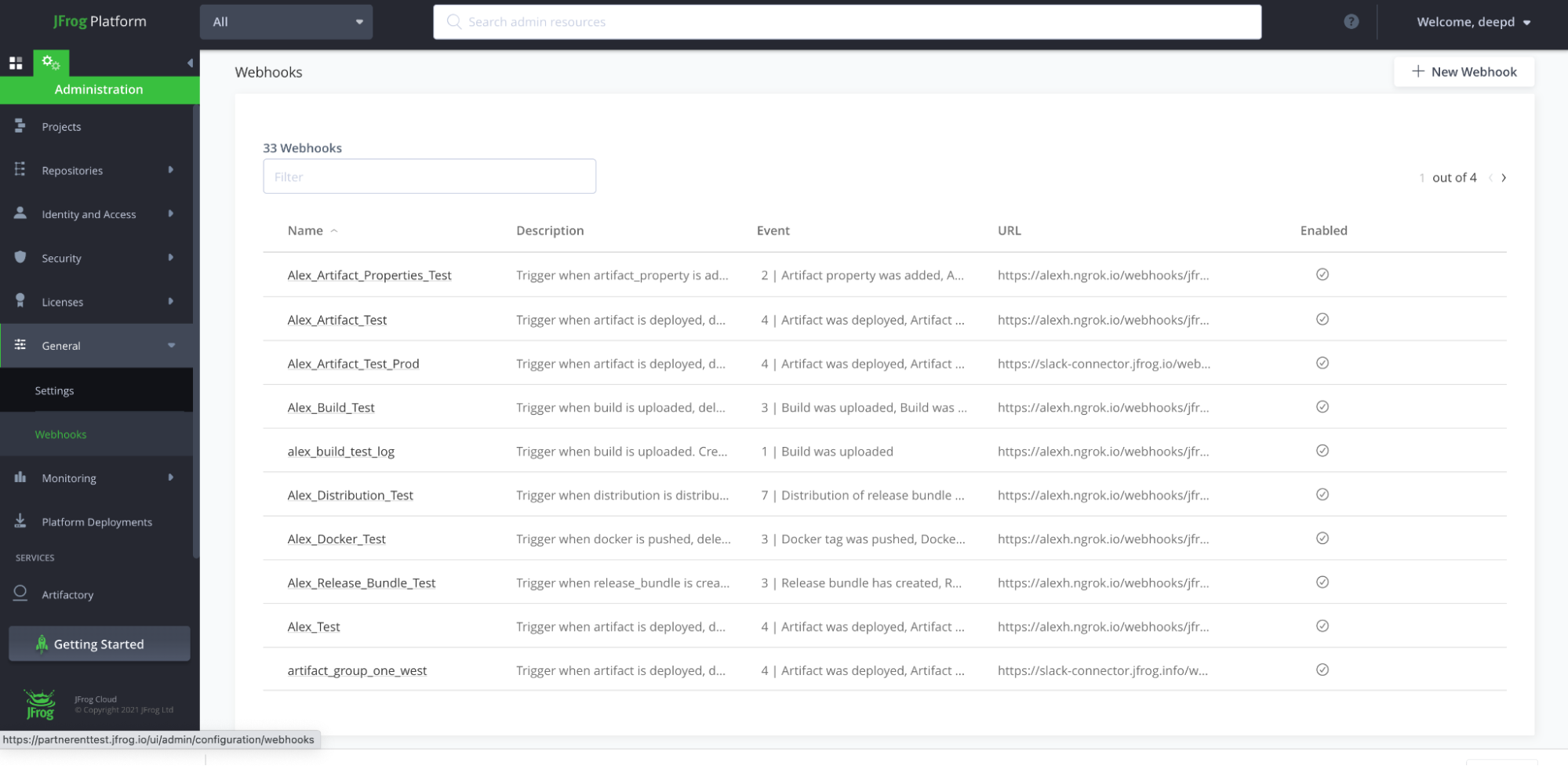Collapse the General submenu arrow

171,345
